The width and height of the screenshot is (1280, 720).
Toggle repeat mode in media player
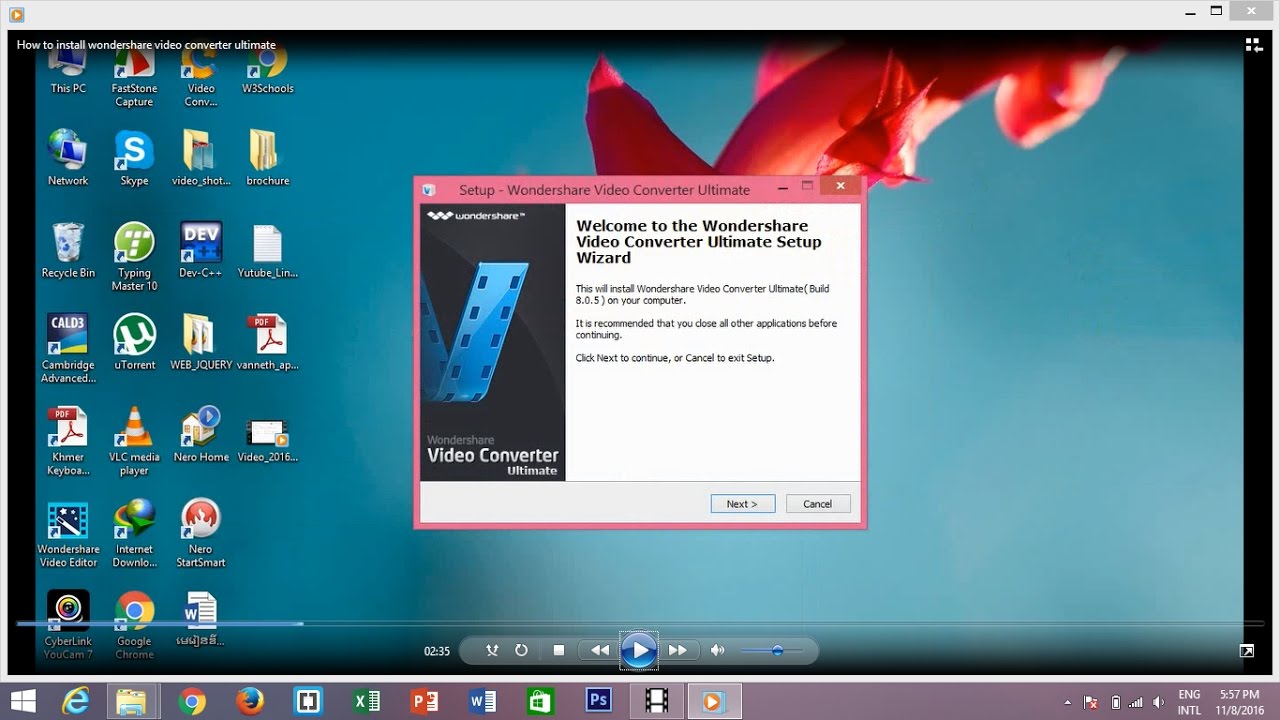tap(521, 650)
